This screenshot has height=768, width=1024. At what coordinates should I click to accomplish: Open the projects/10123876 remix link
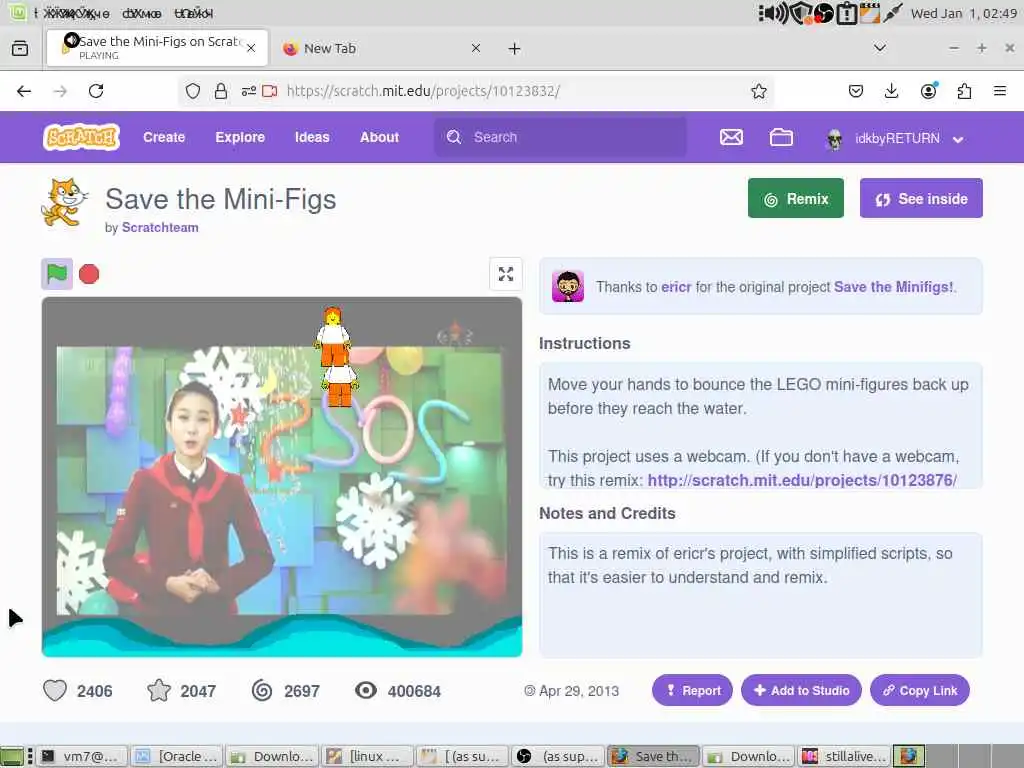coord(802,480)
